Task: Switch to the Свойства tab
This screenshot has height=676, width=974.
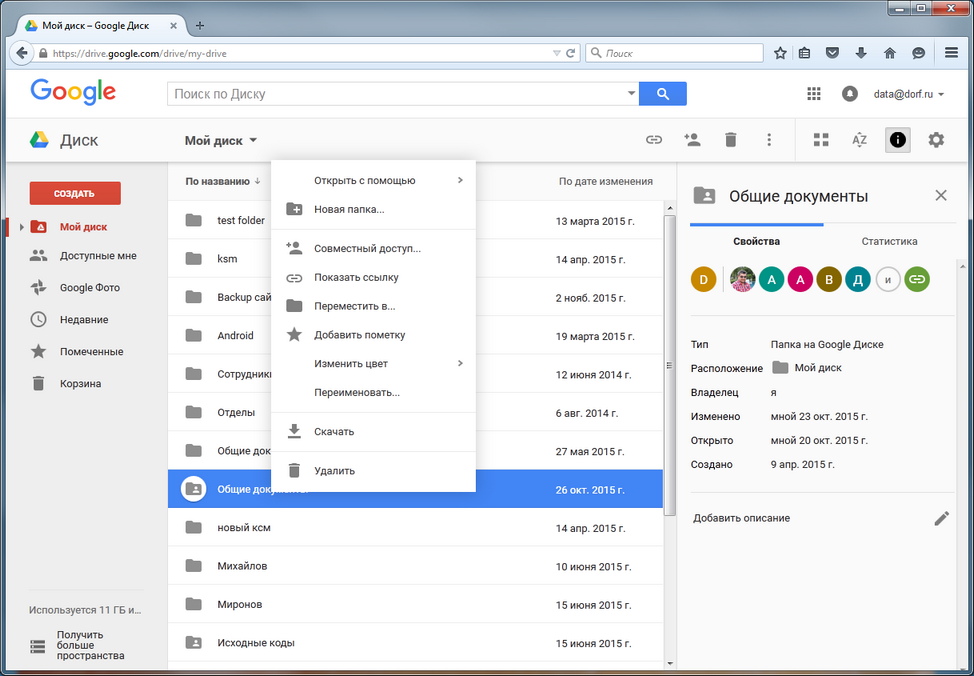Action: click(756, 241)
